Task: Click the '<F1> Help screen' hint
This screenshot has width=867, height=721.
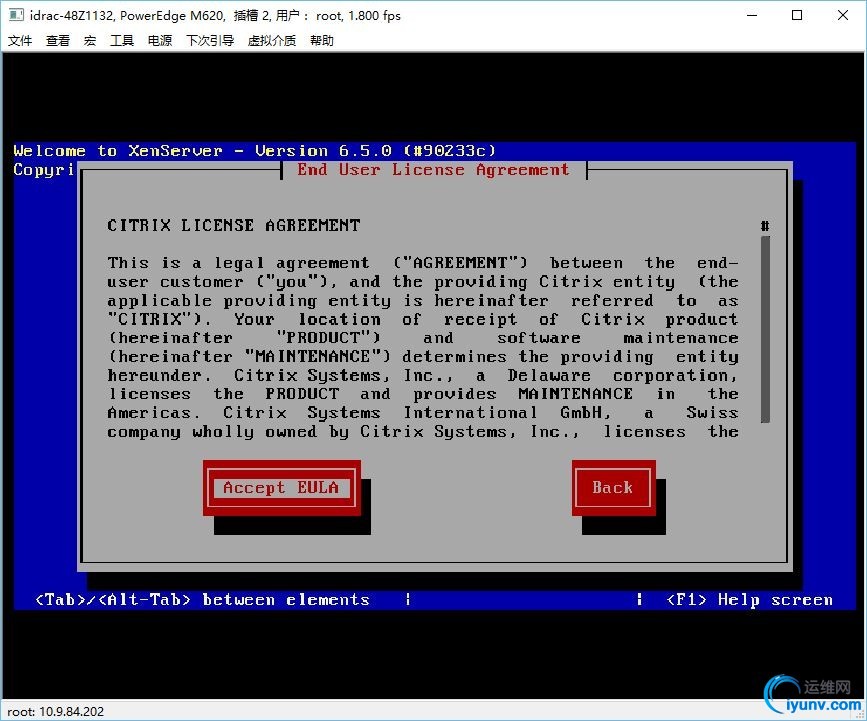Action: point(749,600)
